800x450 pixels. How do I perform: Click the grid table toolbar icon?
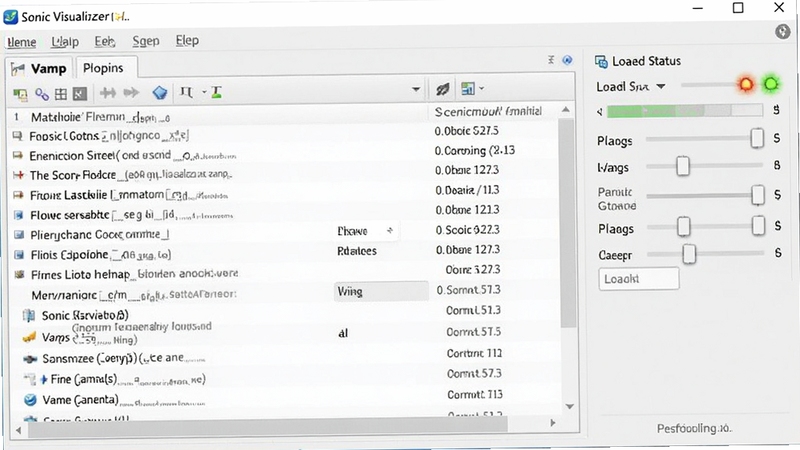[x=61, y=94]
